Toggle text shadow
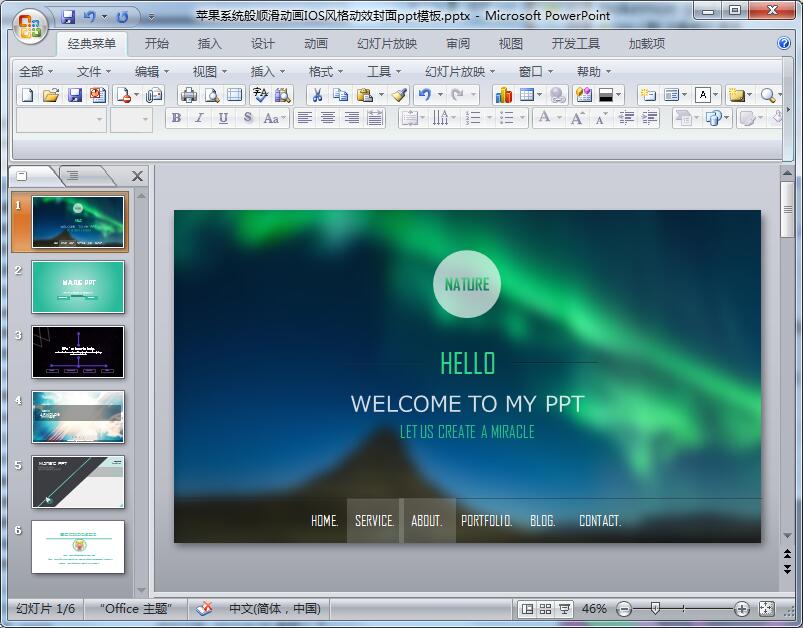 click(x=247, y=118)
